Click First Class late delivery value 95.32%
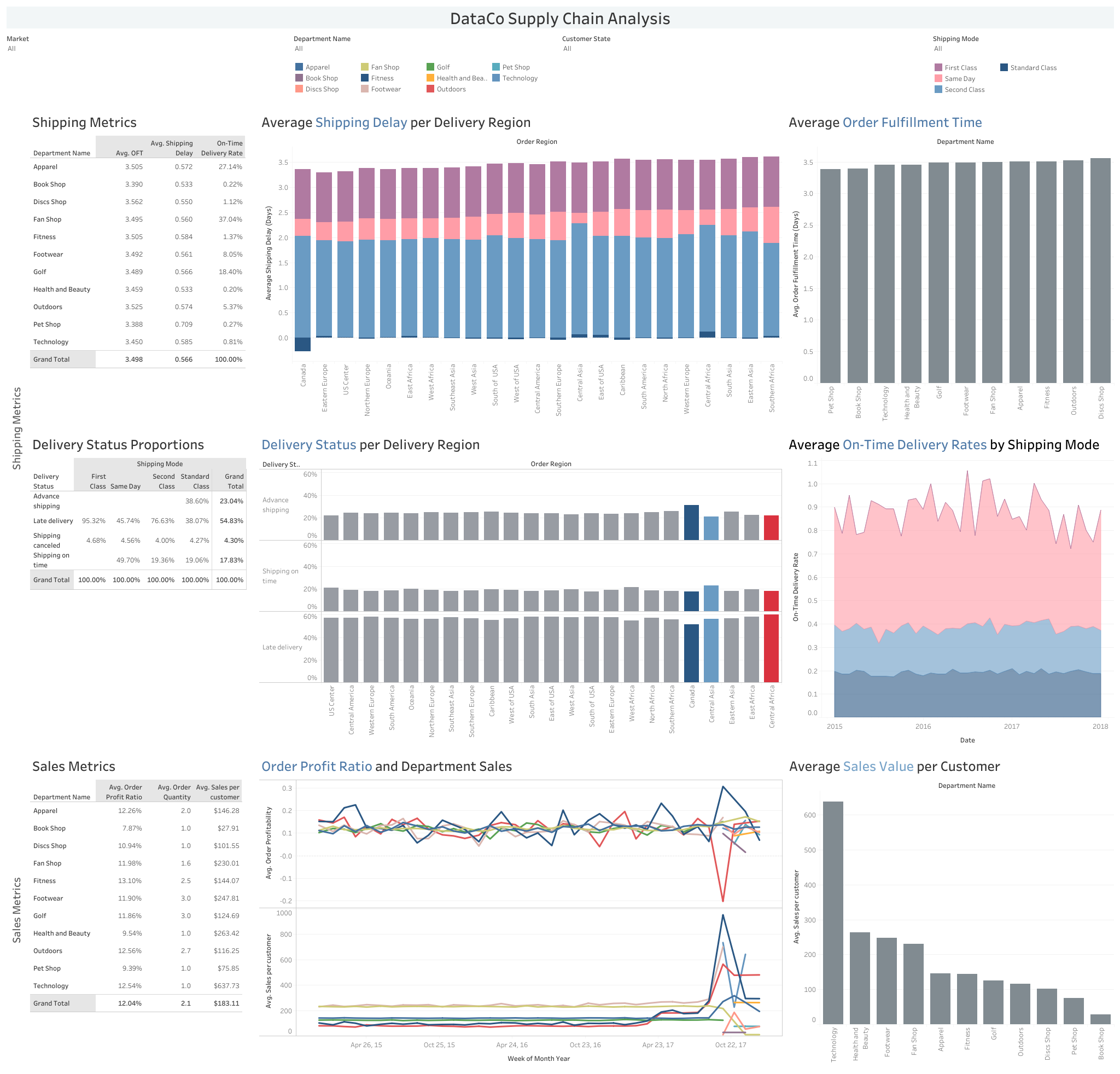Image resolution: width=1120 pixels, height=1074 pixels. coord(94,521)
